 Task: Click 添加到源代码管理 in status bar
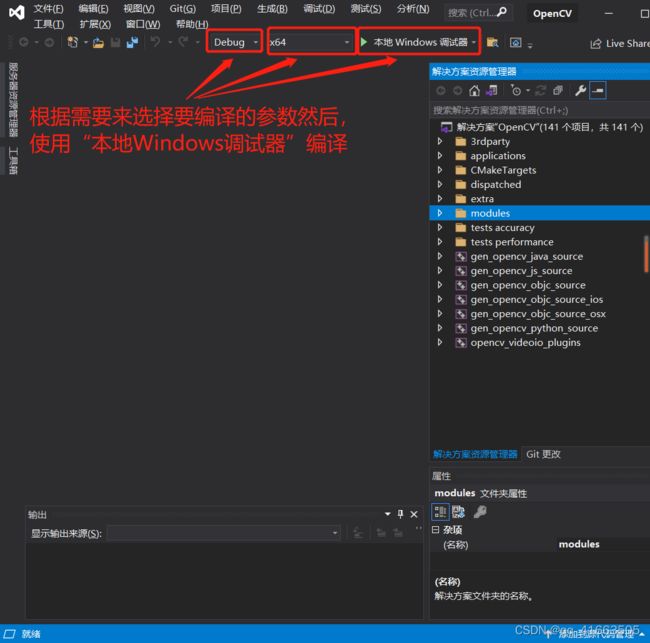click(x=595, y=634)
